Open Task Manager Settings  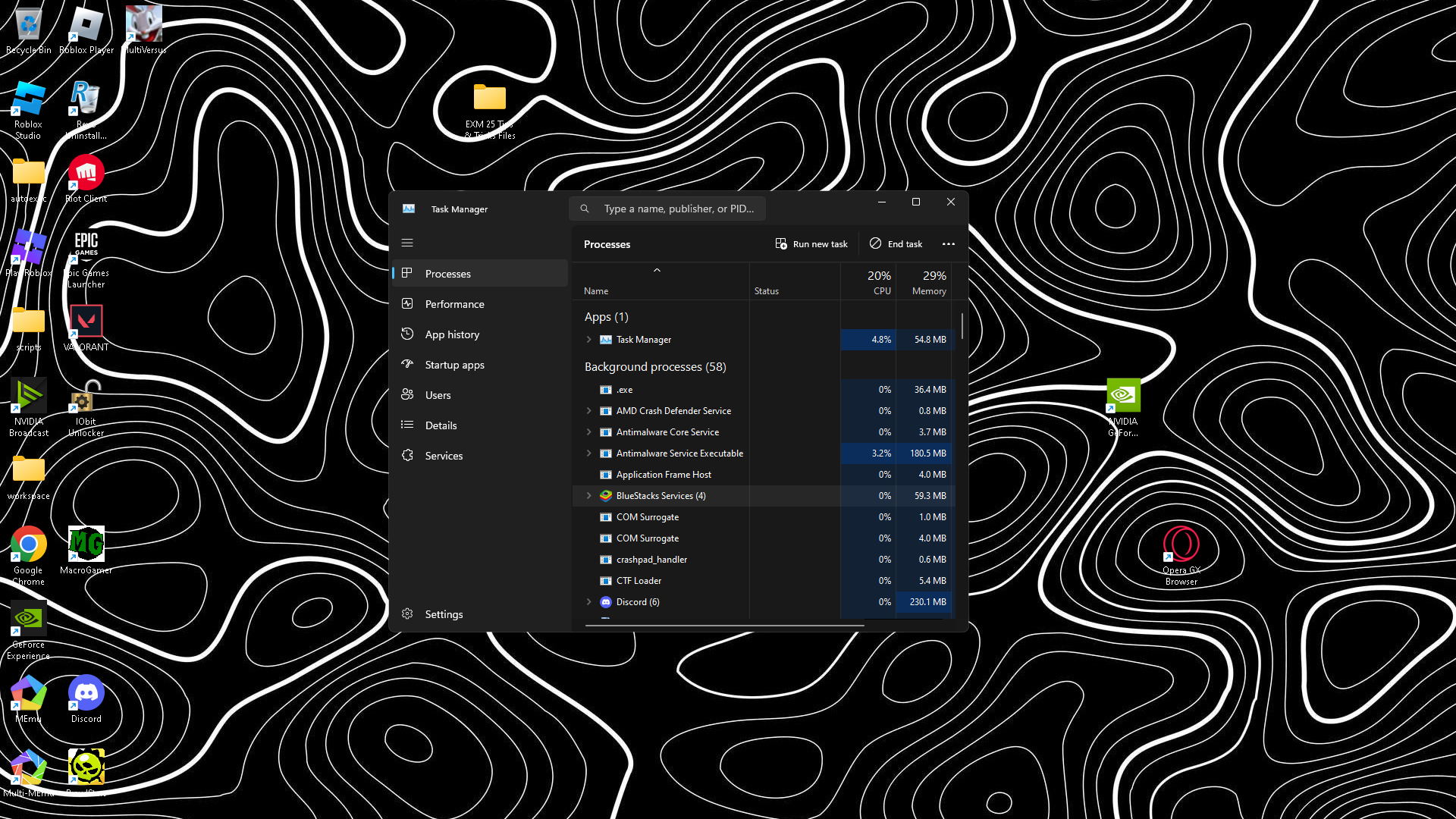coord(444,614)
